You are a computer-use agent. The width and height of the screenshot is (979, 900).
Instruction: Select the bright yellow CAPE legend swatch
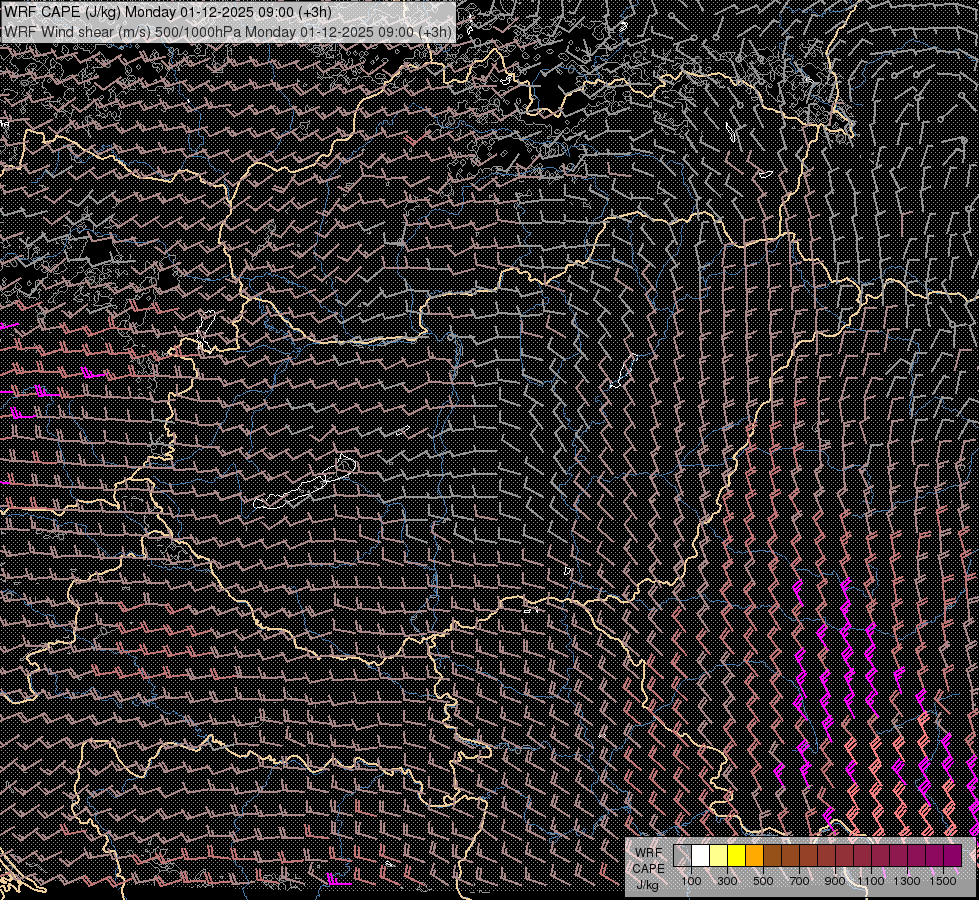[x=737, y=856]
